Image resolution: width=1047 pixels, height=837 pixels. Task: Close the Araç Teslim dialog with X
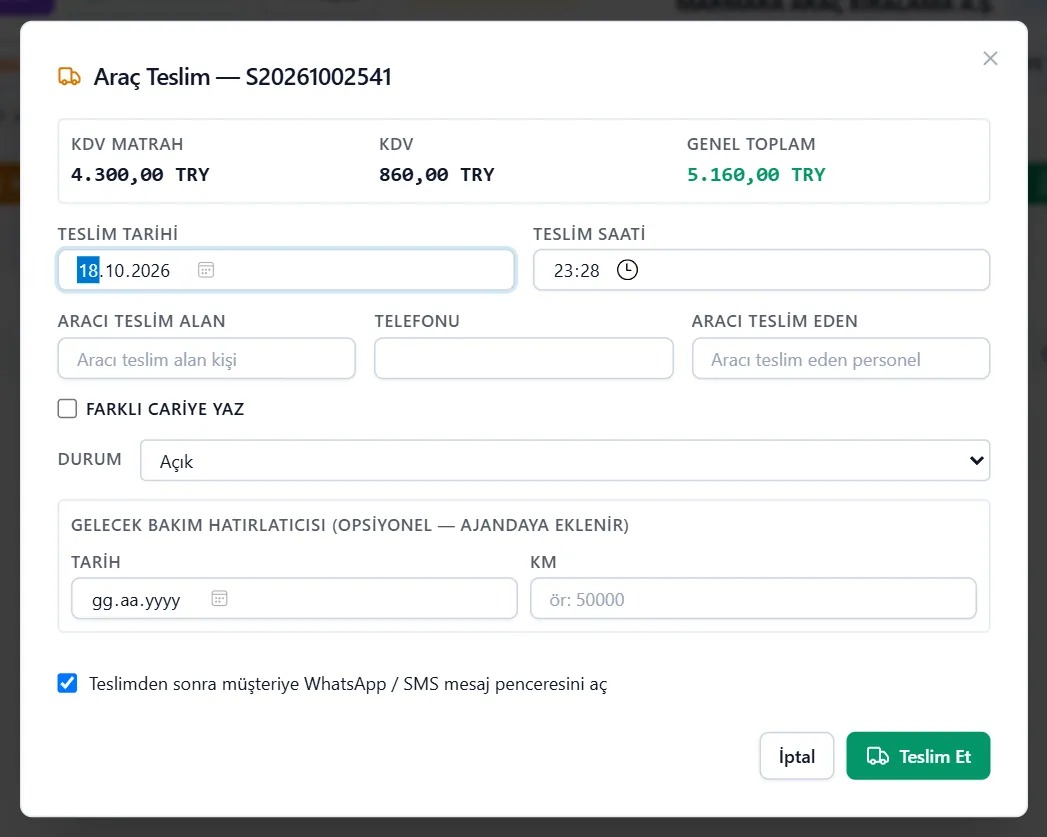990,59
